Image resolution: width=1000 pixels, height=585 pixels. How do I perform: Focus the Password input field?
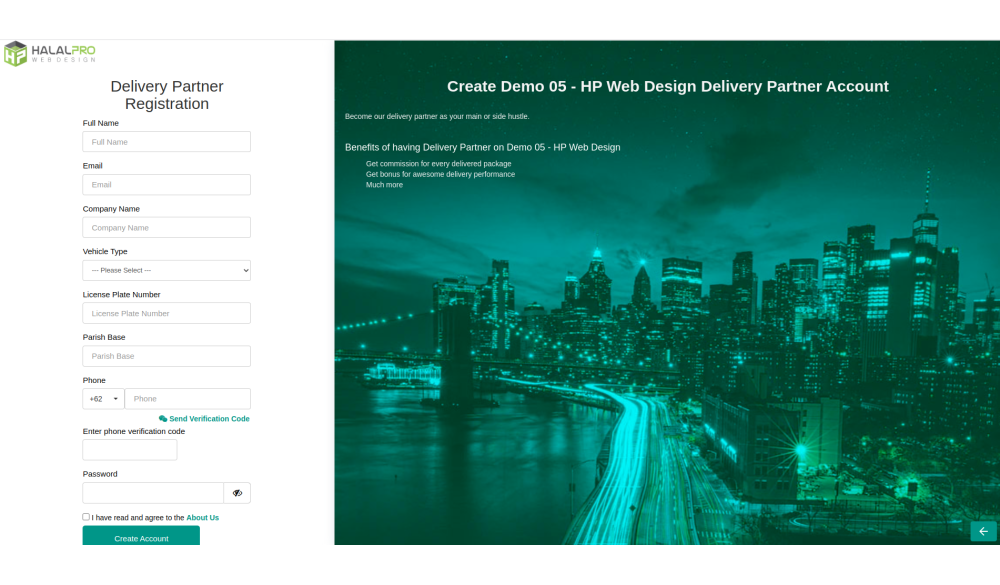[153, 493]
